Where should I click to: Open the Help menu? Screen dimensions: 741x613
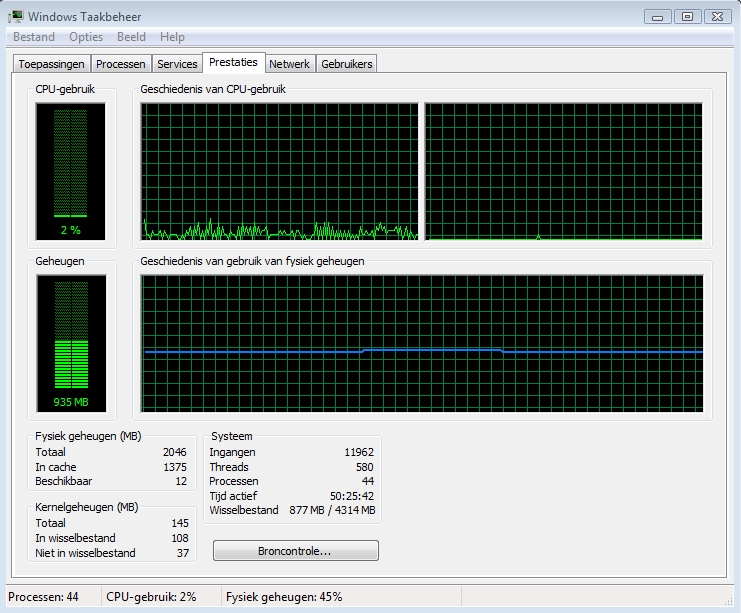click(x=172, y=37)
